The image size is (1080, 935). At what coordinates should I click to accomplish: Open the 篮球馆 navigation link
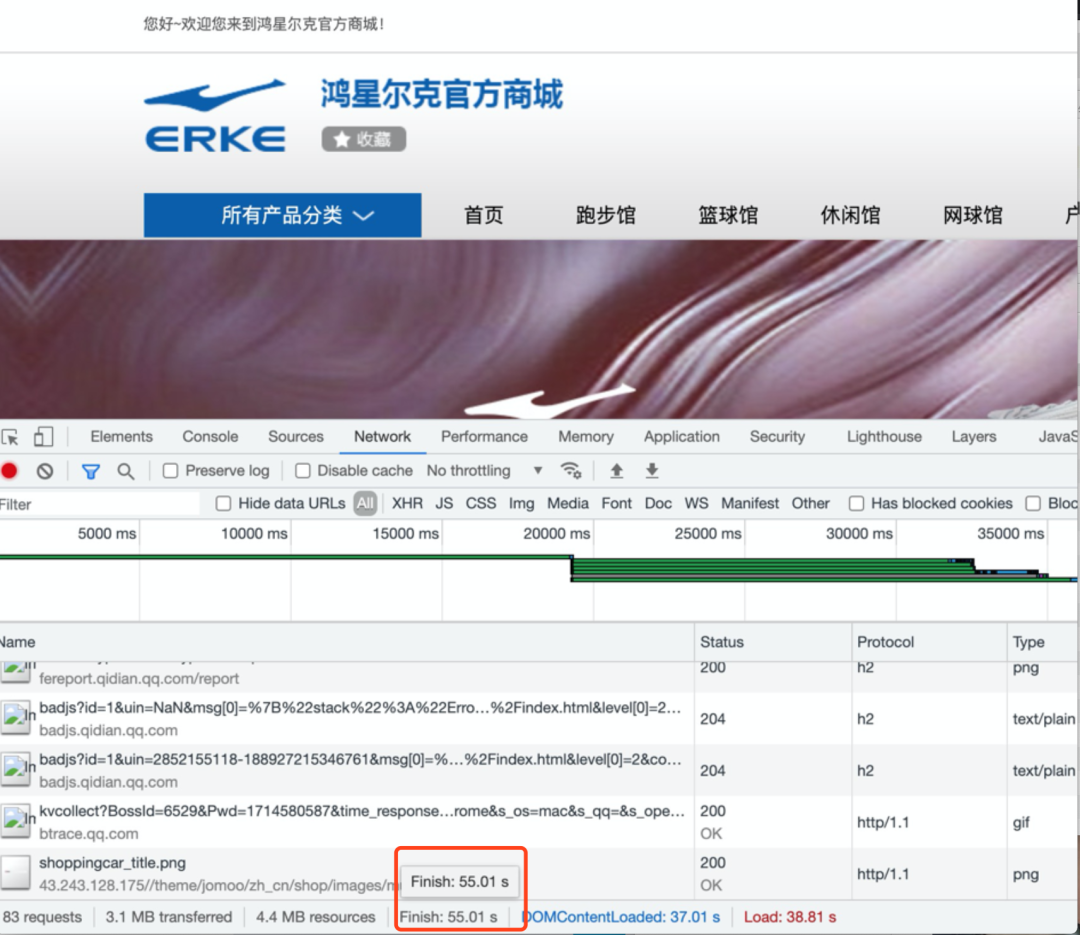(728, 215)
